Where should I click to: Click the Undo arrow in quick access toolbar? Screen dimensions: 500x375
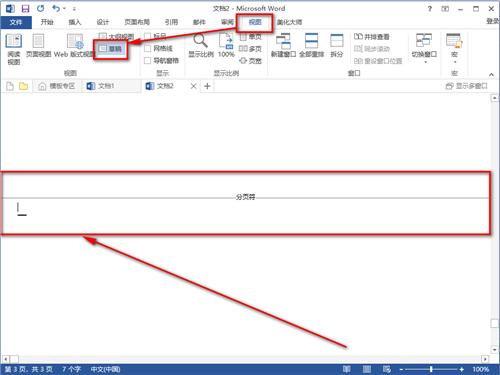click(x=56, y=8)
